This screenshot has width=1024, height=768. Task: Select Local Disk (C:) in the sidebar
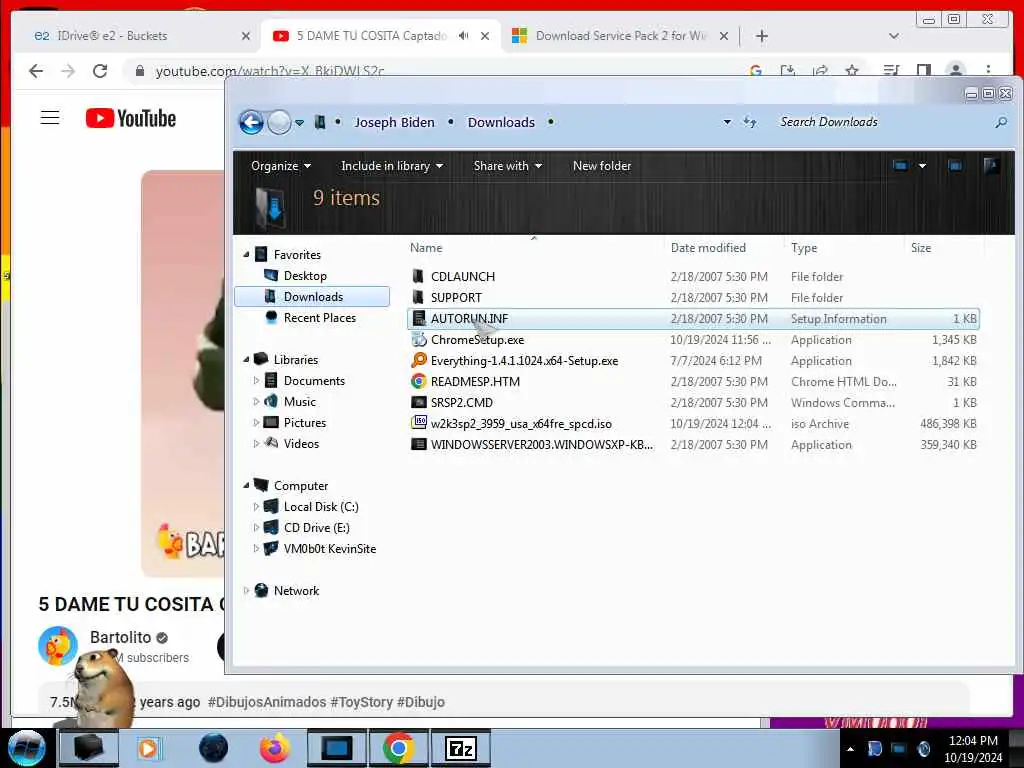click(321, 506)
